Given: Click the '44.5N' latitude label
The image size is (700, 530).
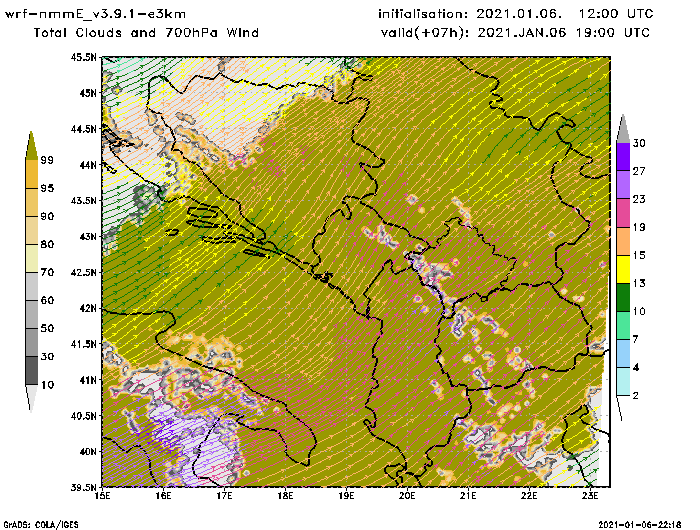Looking at the screenshot, I should click(x=83, y=129).
